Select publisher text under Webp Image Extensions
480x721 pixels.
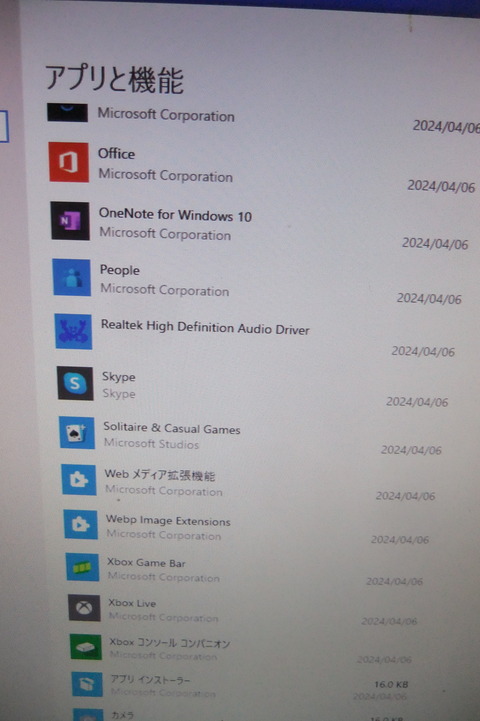pyautogui.click(x=164, y=535)
